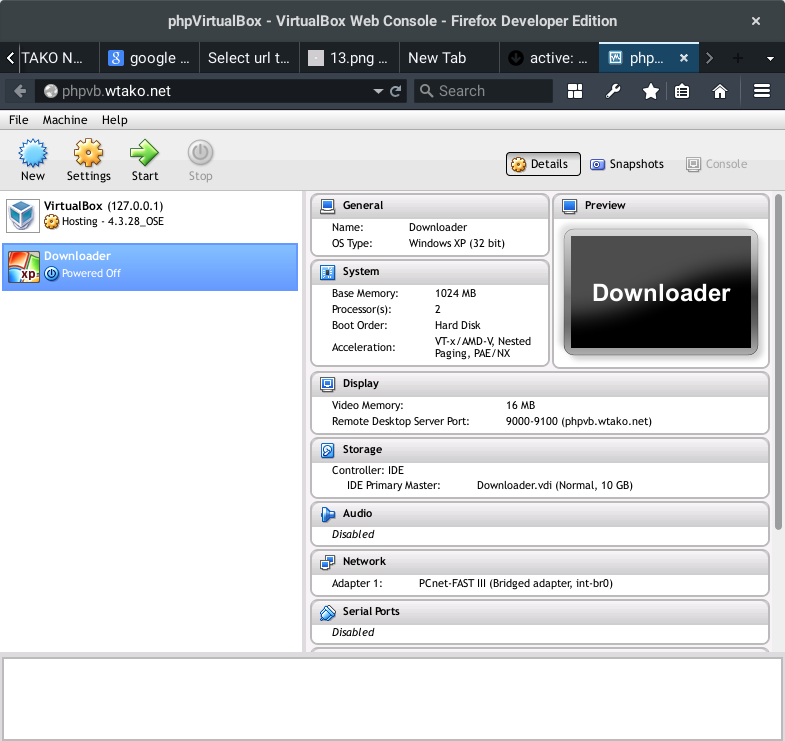Click the Windows XP (32 bit) OS type
This screenshot has width=785, height=741.
tap(457, 243)
